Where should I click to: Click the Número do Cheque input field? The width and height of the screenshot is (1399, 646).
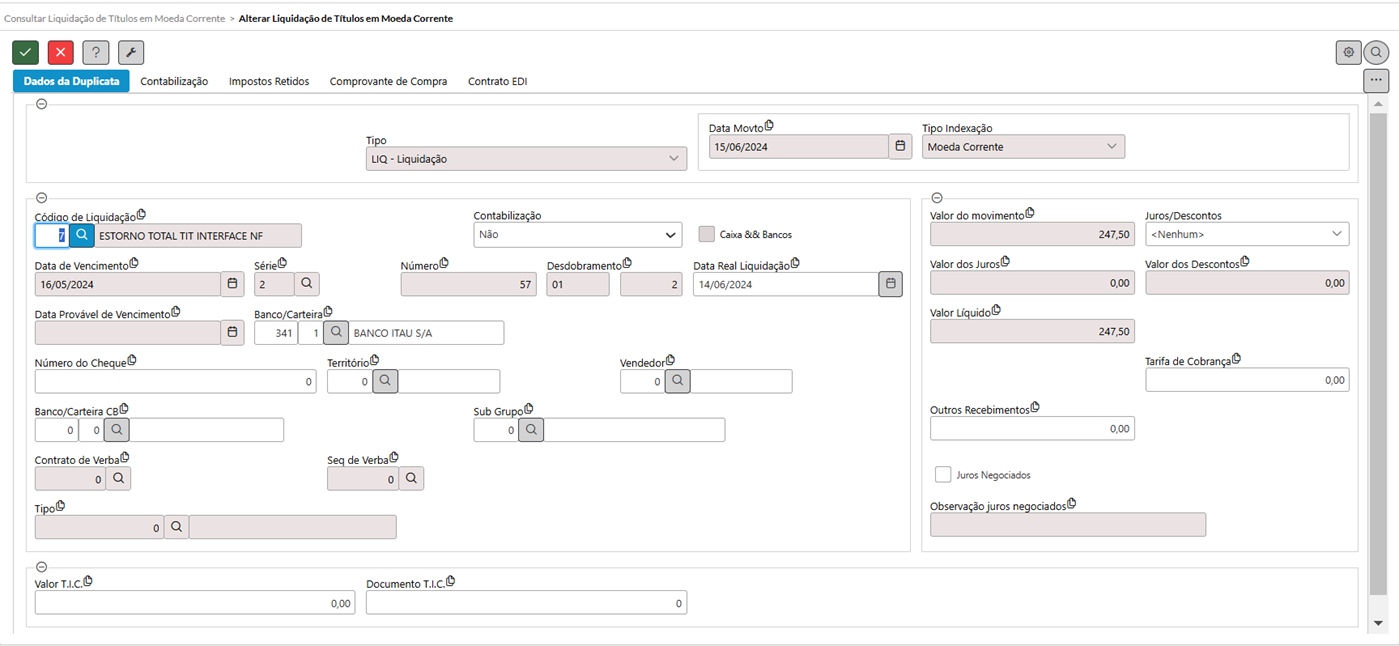175,381
